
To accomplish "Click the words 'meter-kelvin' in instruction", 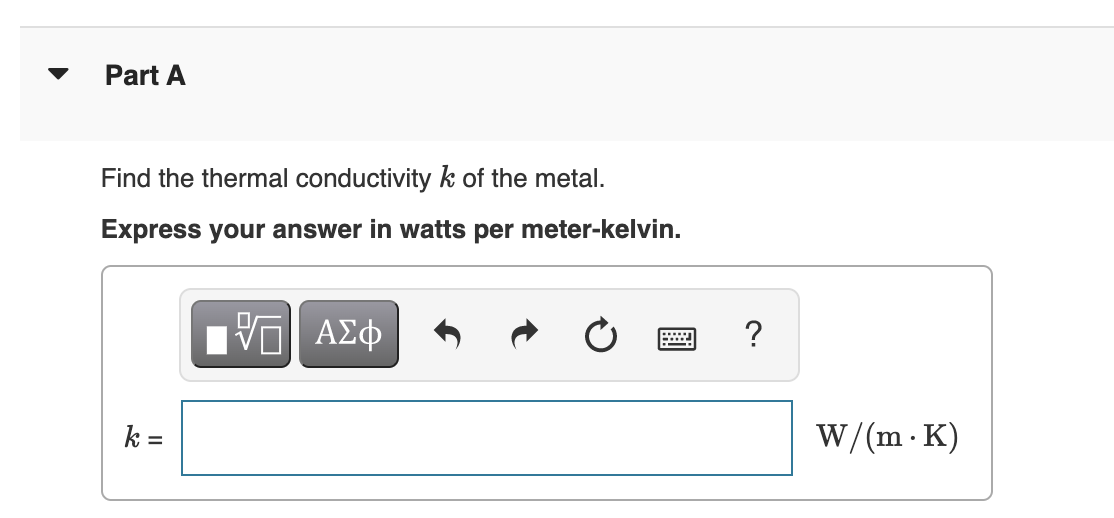I will pos(601,230).
